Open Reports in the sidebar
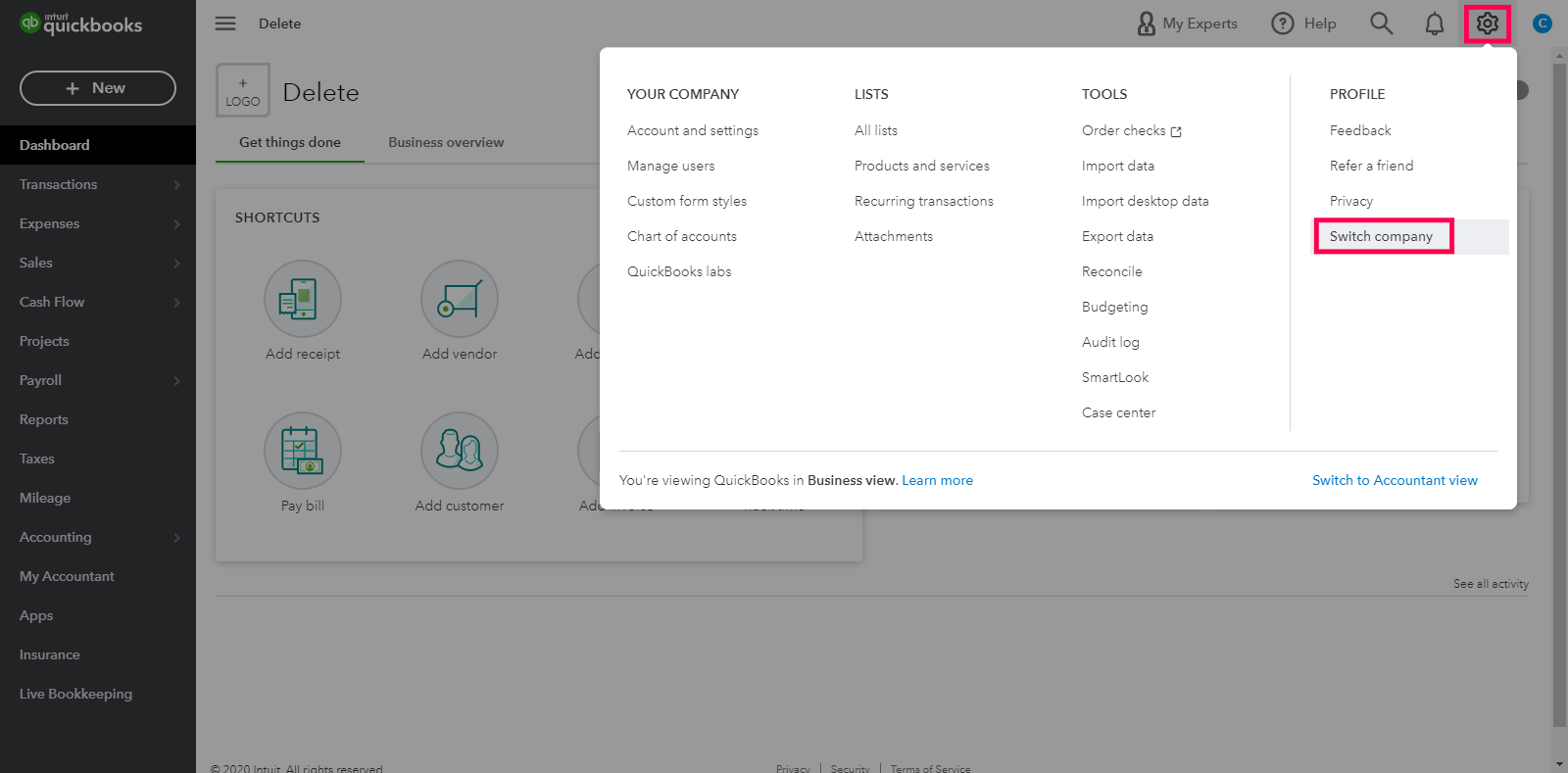 [98, 419]
